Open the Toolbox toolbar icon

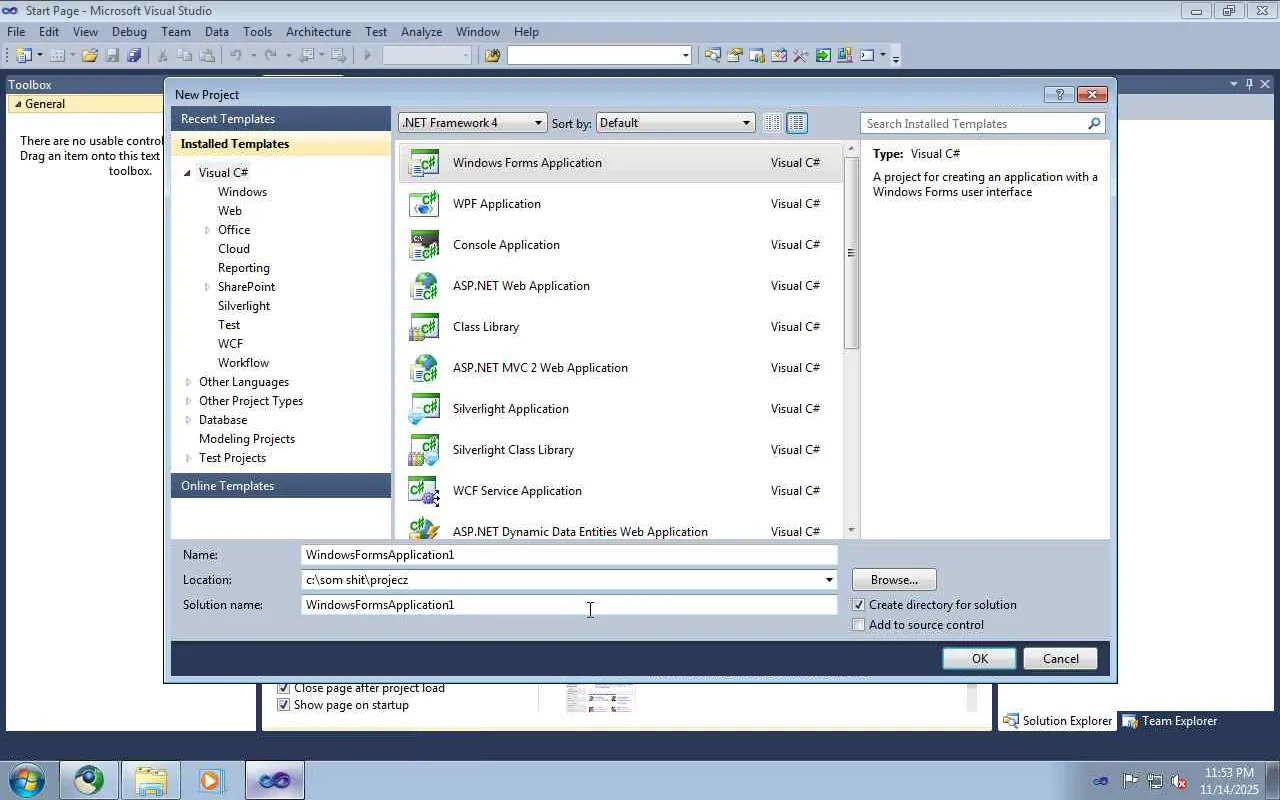[801, 56]
